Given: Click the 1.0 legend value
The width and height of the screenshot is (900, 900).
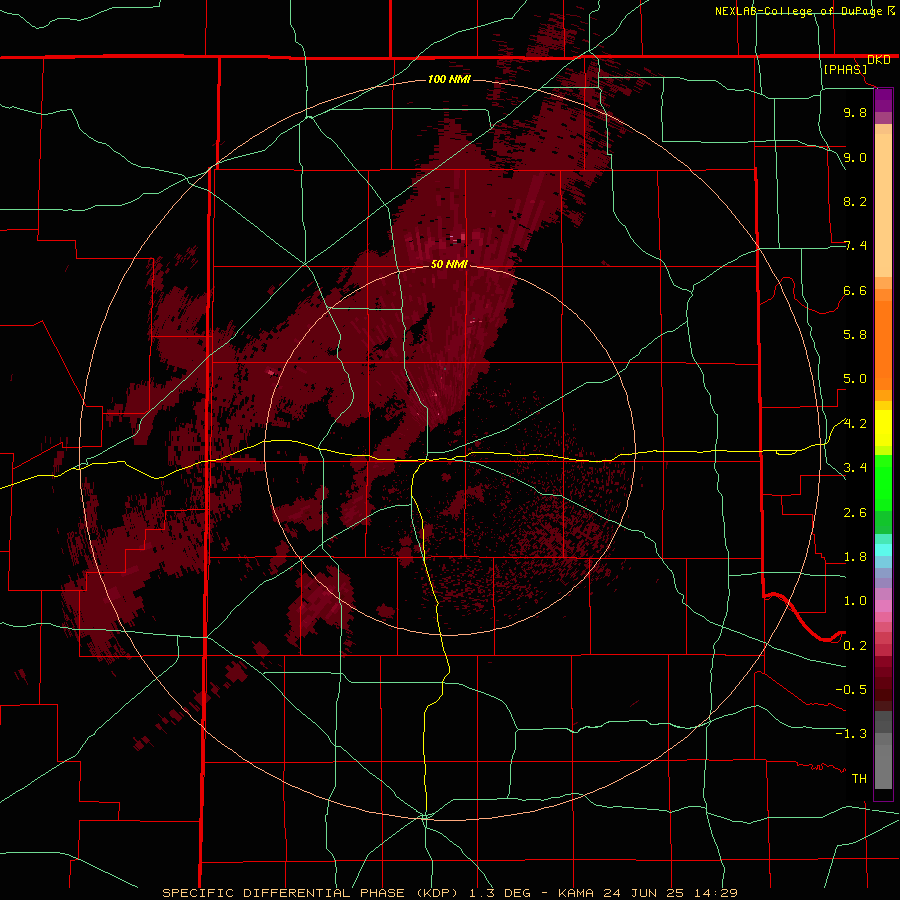Looking at the screenshot, I should (855, 601).
